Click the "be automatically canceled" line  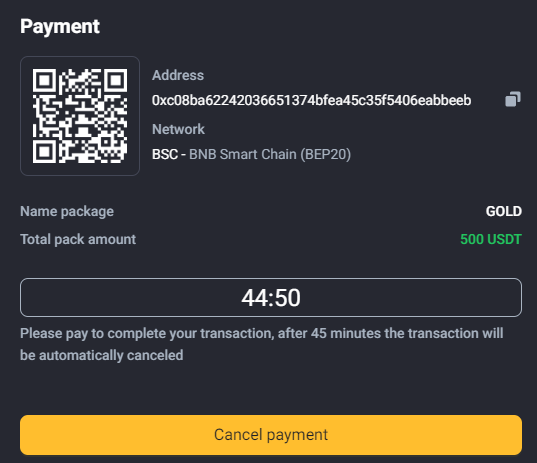coord(101,355)
